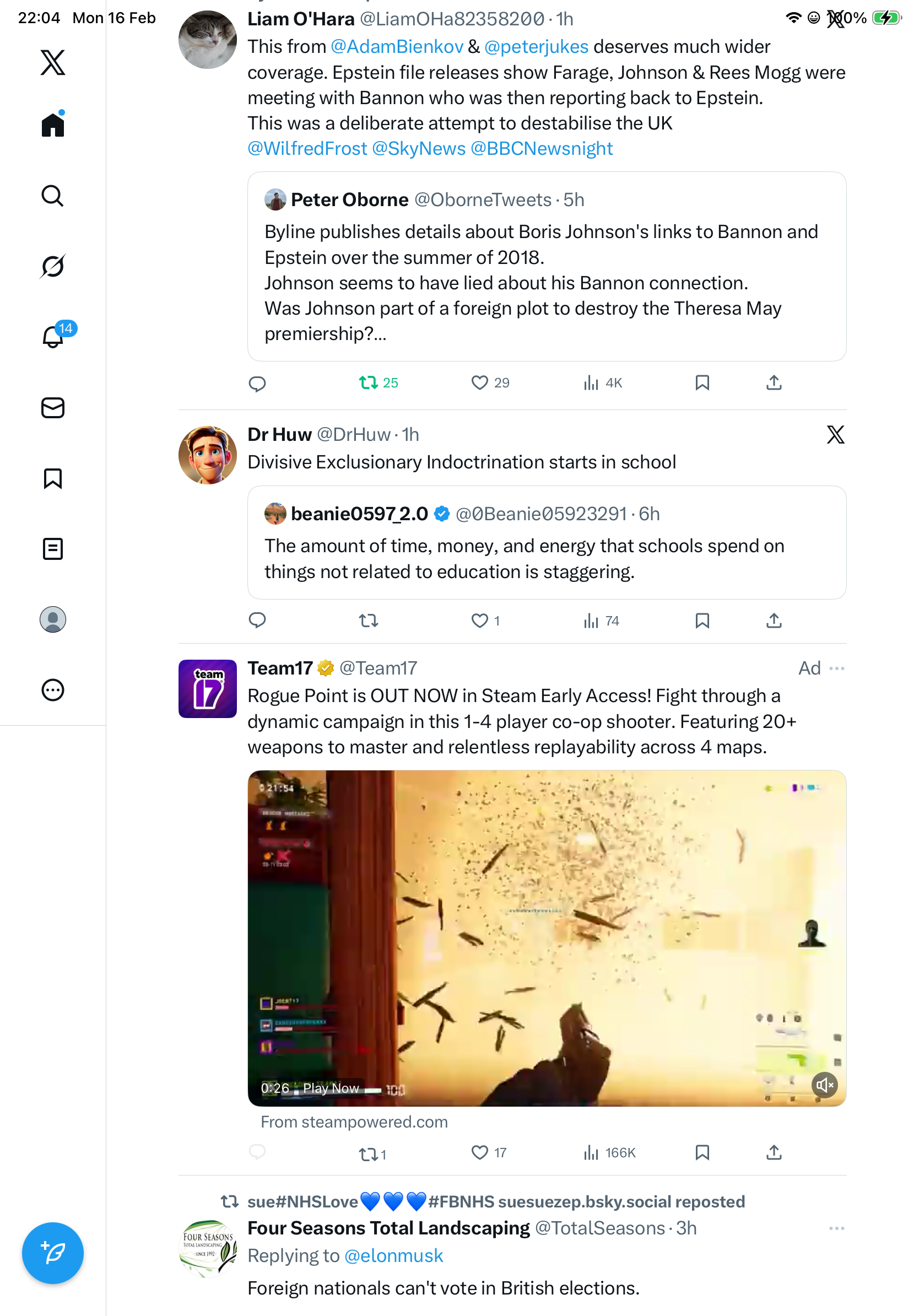Go to Home tab in sidebar
The width and height of the screenshot is (919, 1316).
[53, 125]
